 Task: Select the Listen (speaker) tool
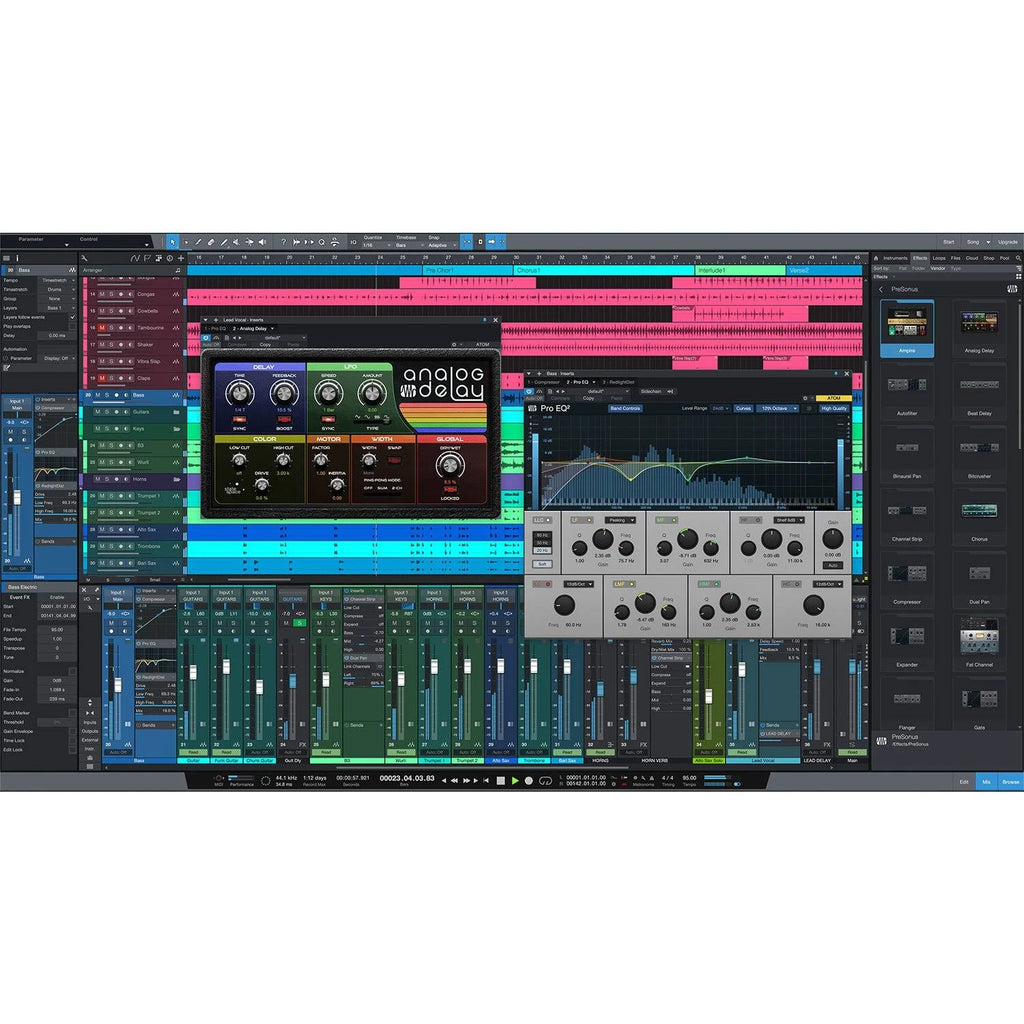coord(262,242)
